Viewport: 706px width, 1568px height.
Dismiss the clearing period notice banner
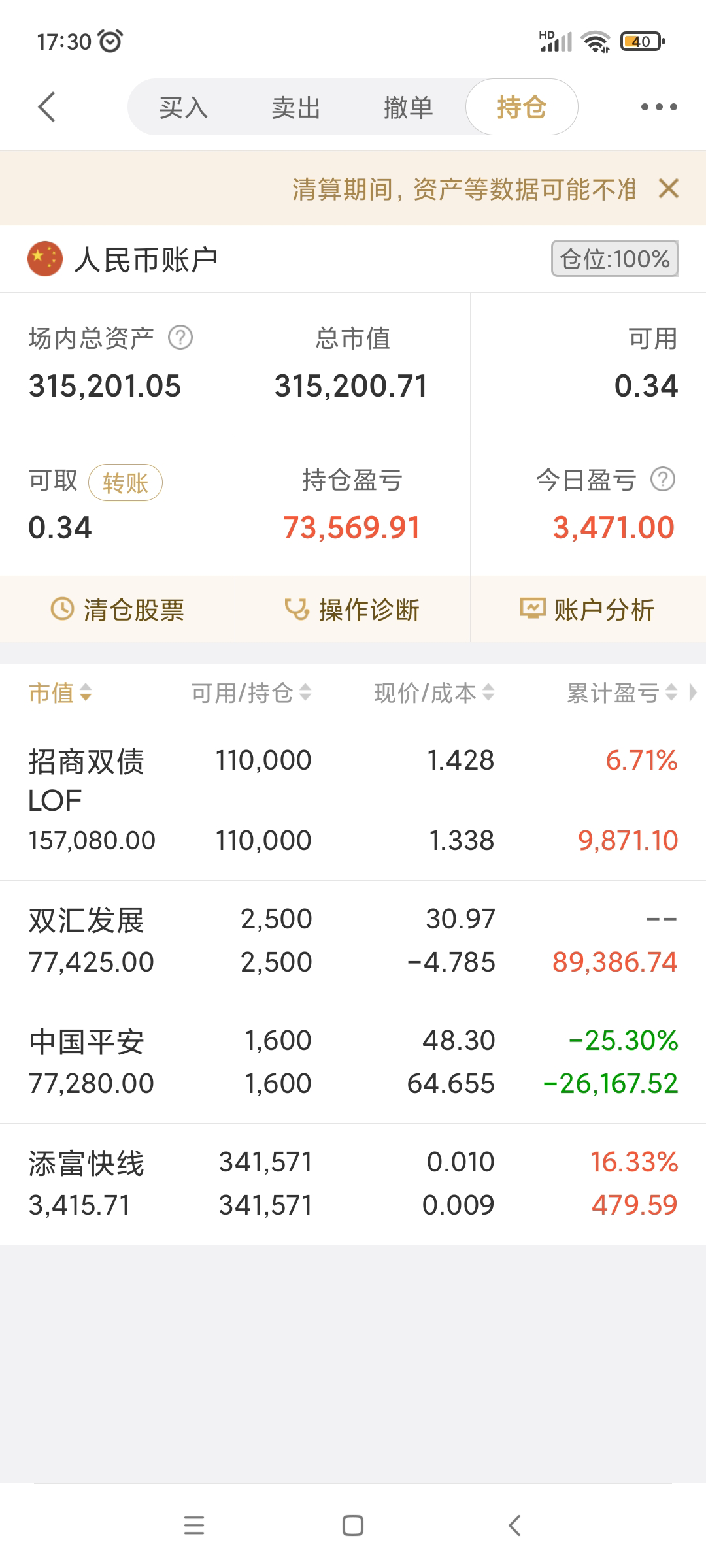(x=669, y=189)
